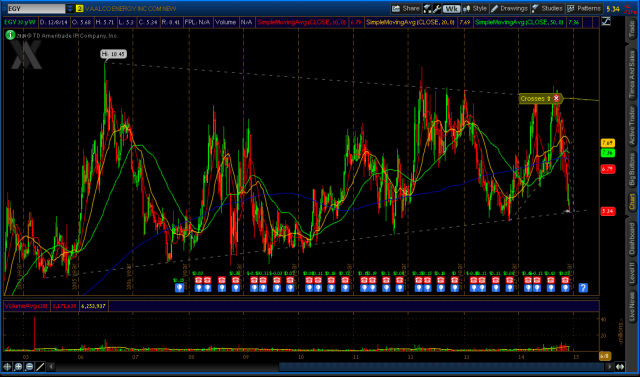This screenshot has height=377, width=640.
Task: Open the symbol history dropdown arrow
Action: pyautogui.click(x=70, y=8)
